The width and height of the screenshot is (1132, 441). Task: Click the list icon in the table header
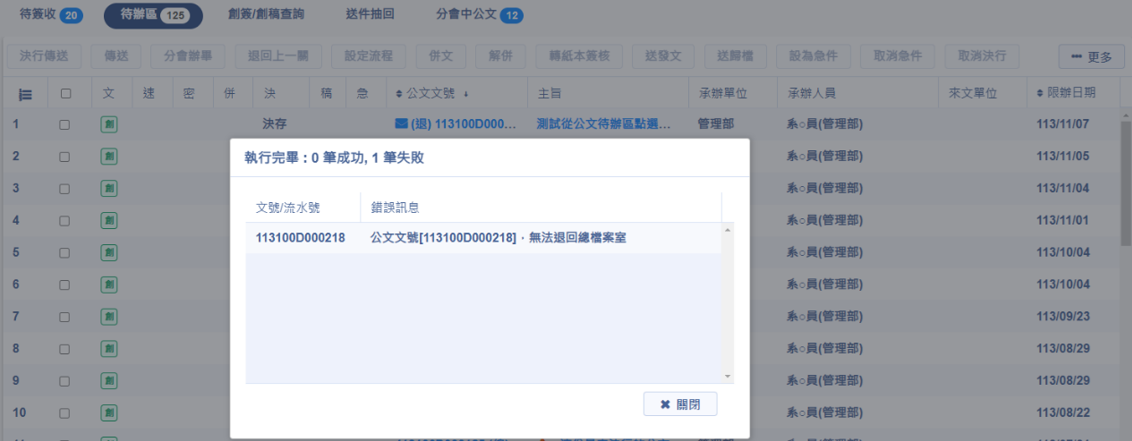(25, 94)
